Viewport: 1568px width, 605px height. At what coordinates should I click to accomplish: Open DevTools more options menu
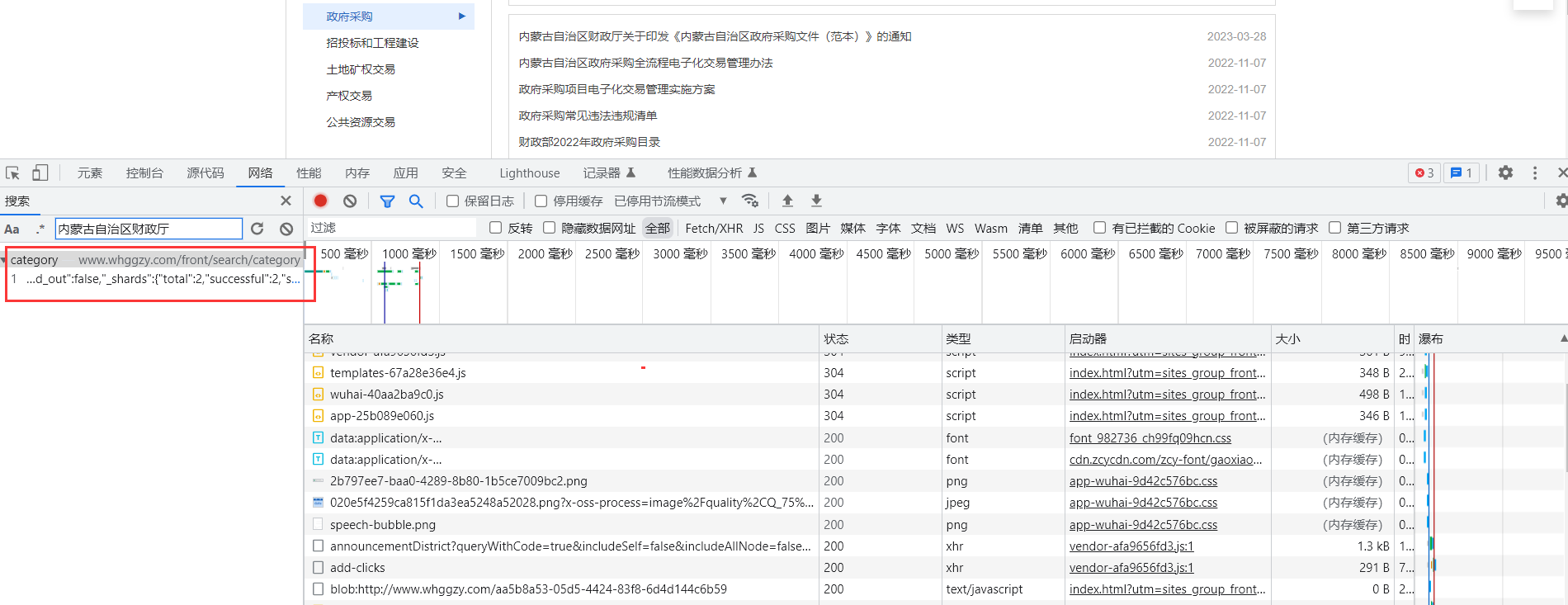[1535, 173]
